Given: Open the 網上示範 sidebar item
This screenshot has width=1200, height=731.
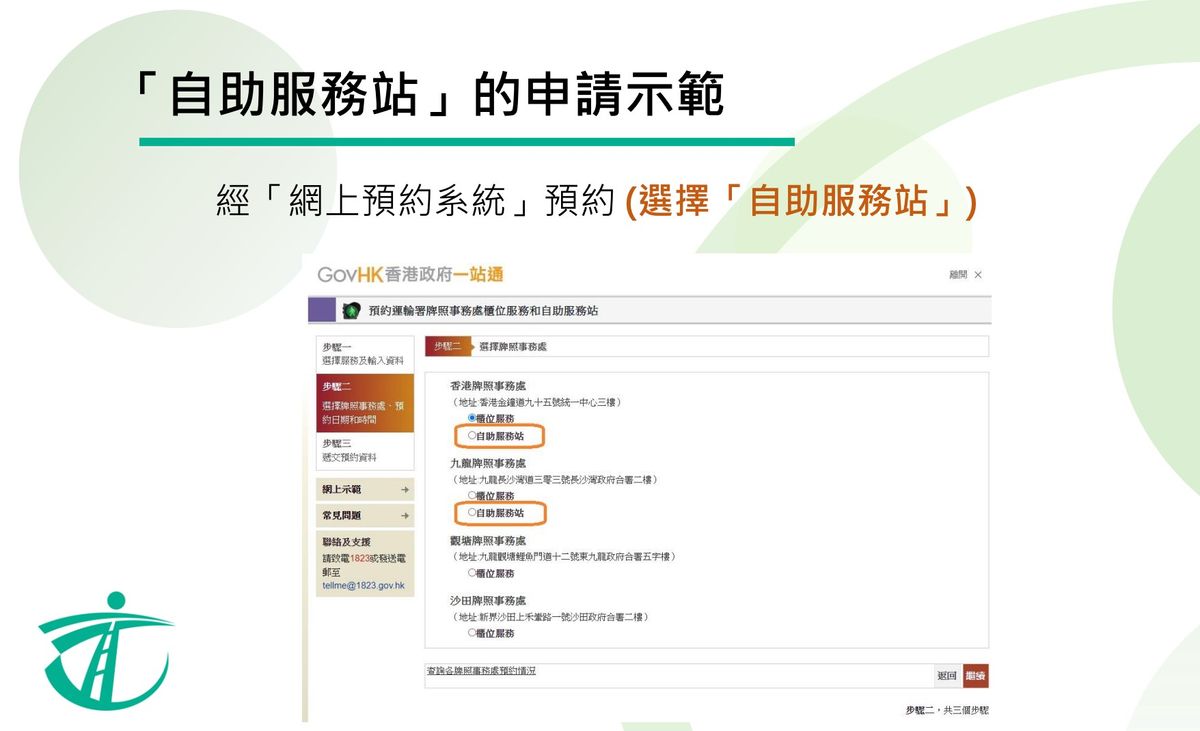Looking at the screenshot, I should tap(365, 490).
